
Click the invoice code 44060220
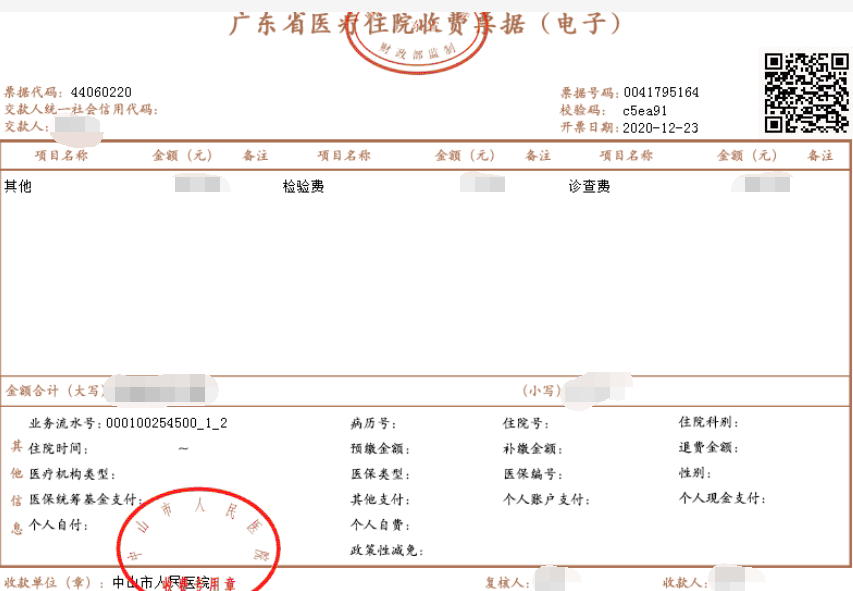[x=101, y=93]
